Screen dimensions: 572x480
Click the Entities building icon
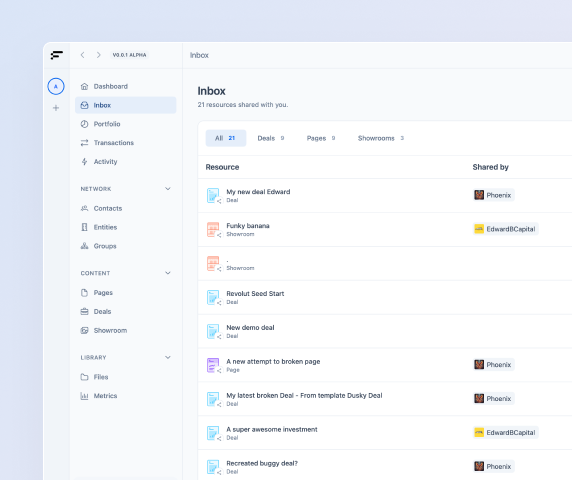click(84, 227)
